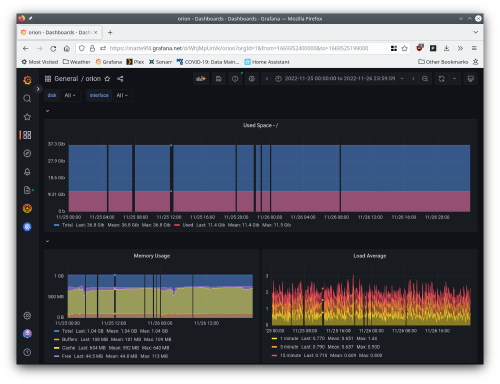The image size is (500, 384).
Task: Save the dashboard with the disk icon
Action: point(219,79)
